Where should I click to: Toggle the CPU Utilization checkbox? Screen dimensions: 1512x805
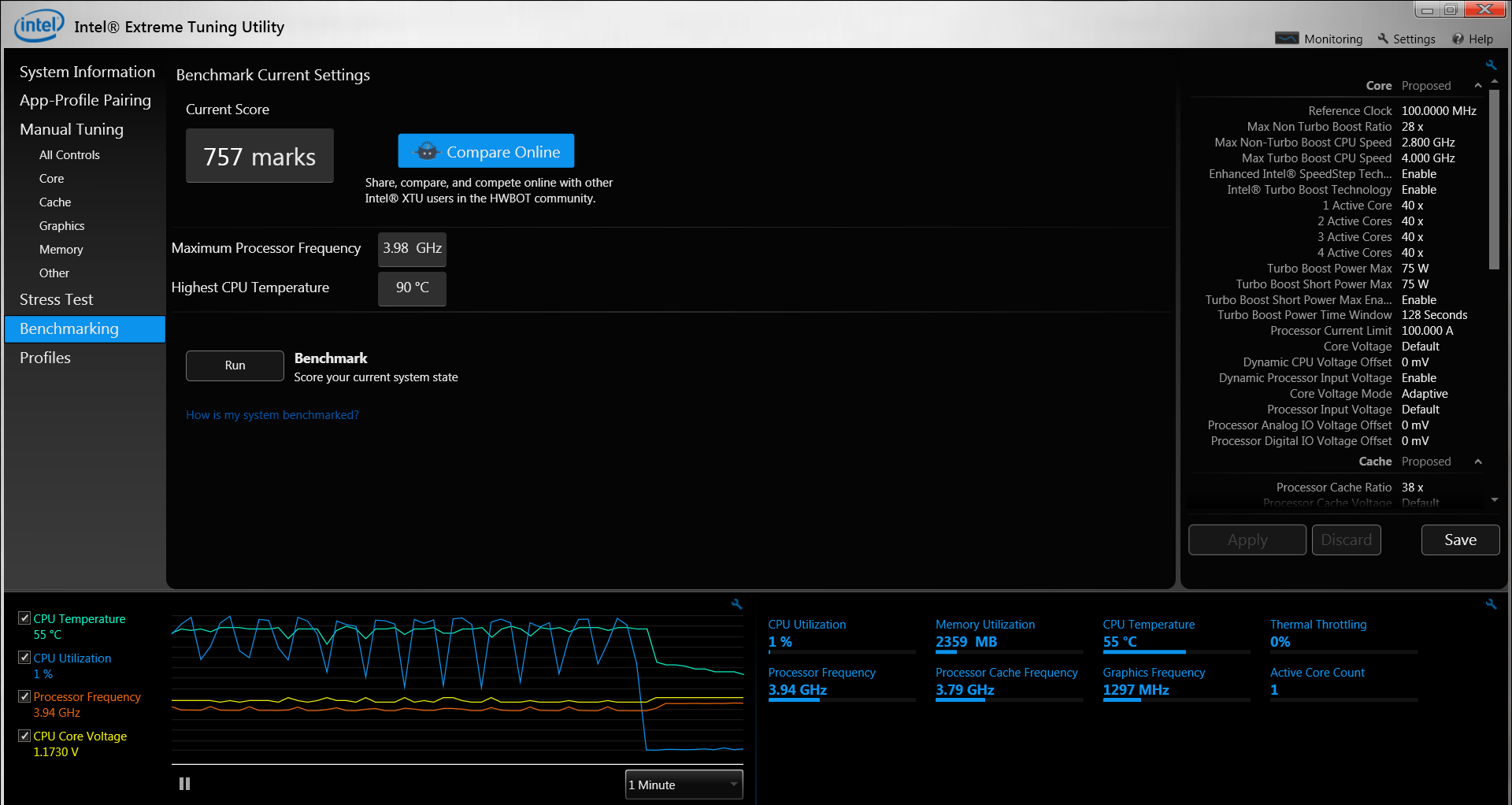(x=24, y=658)
